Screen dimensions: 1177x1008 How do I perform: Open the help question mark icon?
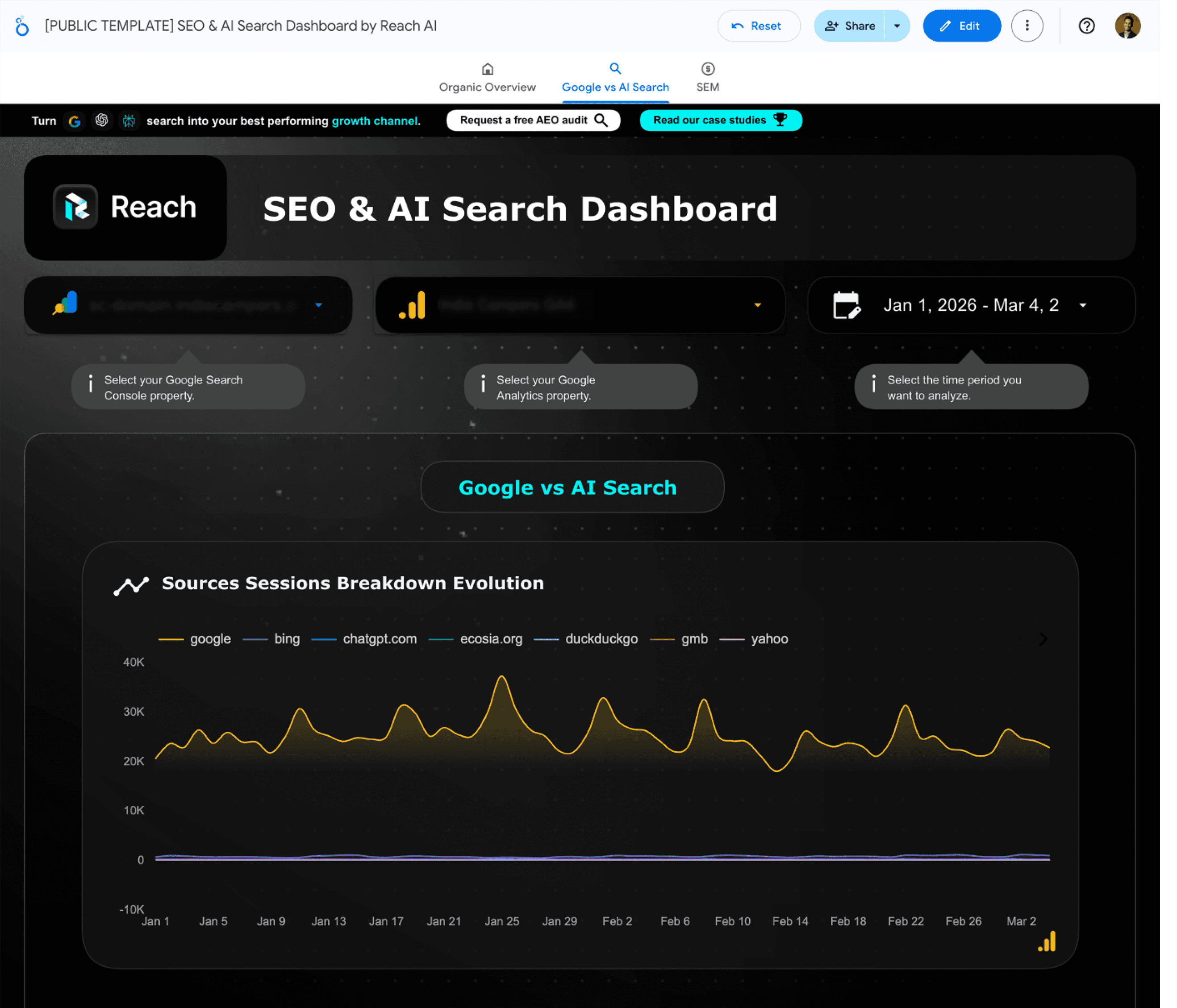click(1086, 26)
